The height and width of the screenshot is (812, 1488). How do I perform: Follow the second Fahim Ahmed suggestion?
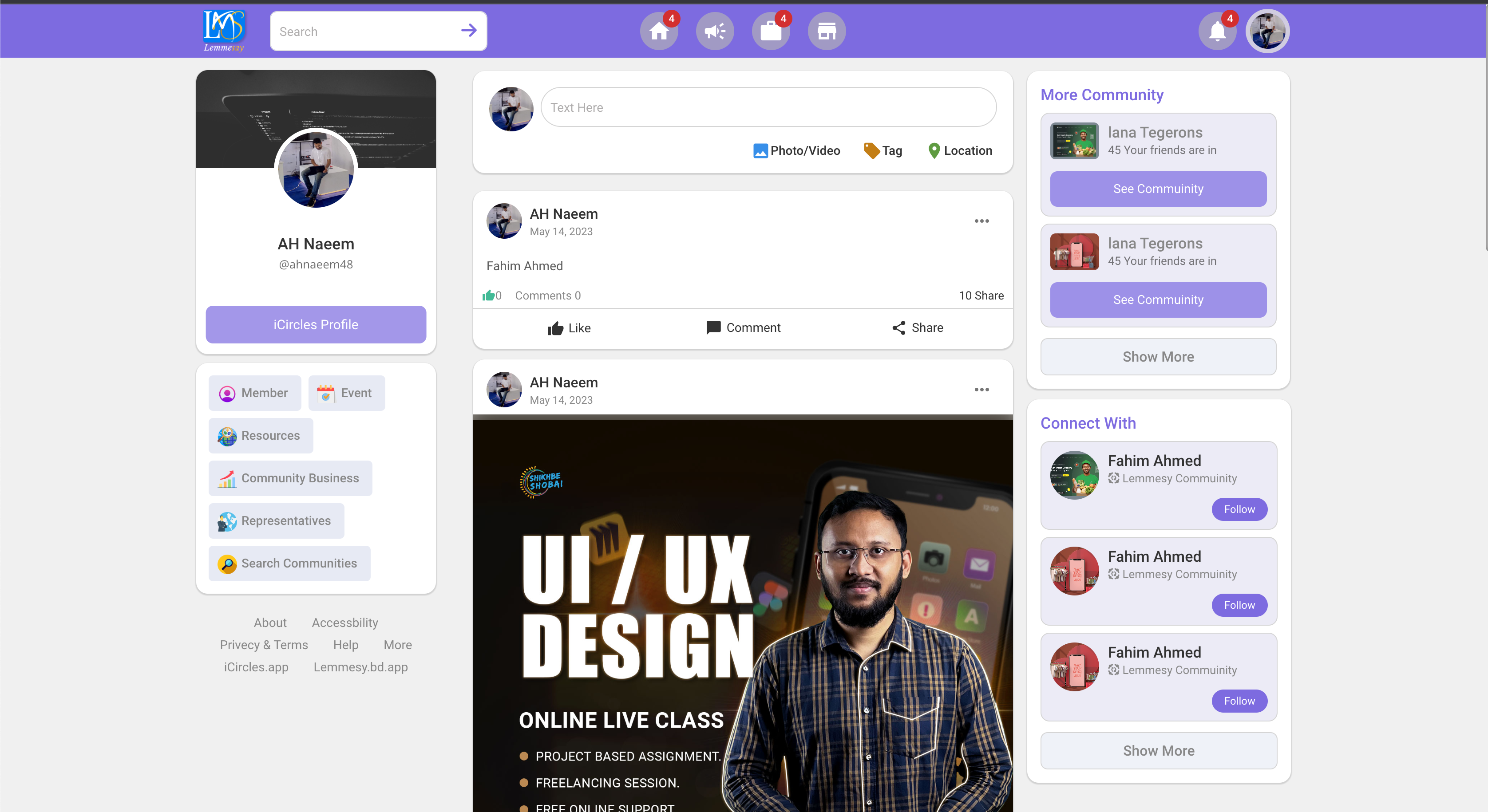[x=1239, y=605]
